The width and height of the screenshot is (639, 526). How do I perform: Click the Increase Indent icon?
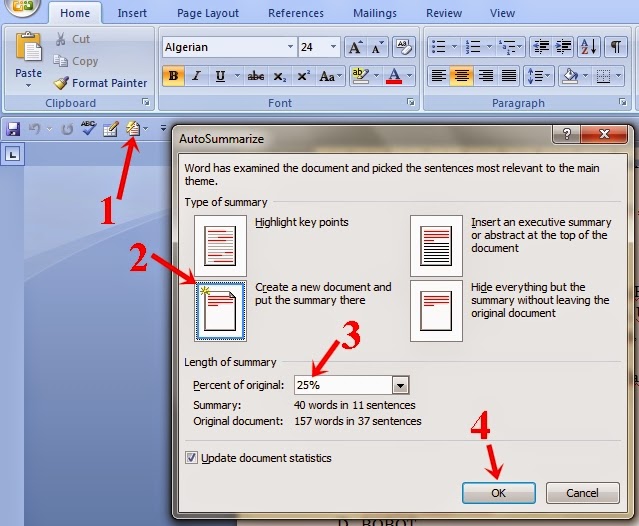click(x=564, y=46)
